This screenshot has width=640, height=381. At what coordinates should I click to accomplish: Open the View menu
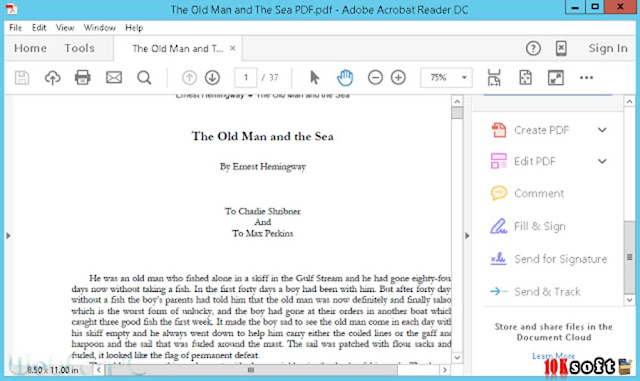[x=65, y=28]
